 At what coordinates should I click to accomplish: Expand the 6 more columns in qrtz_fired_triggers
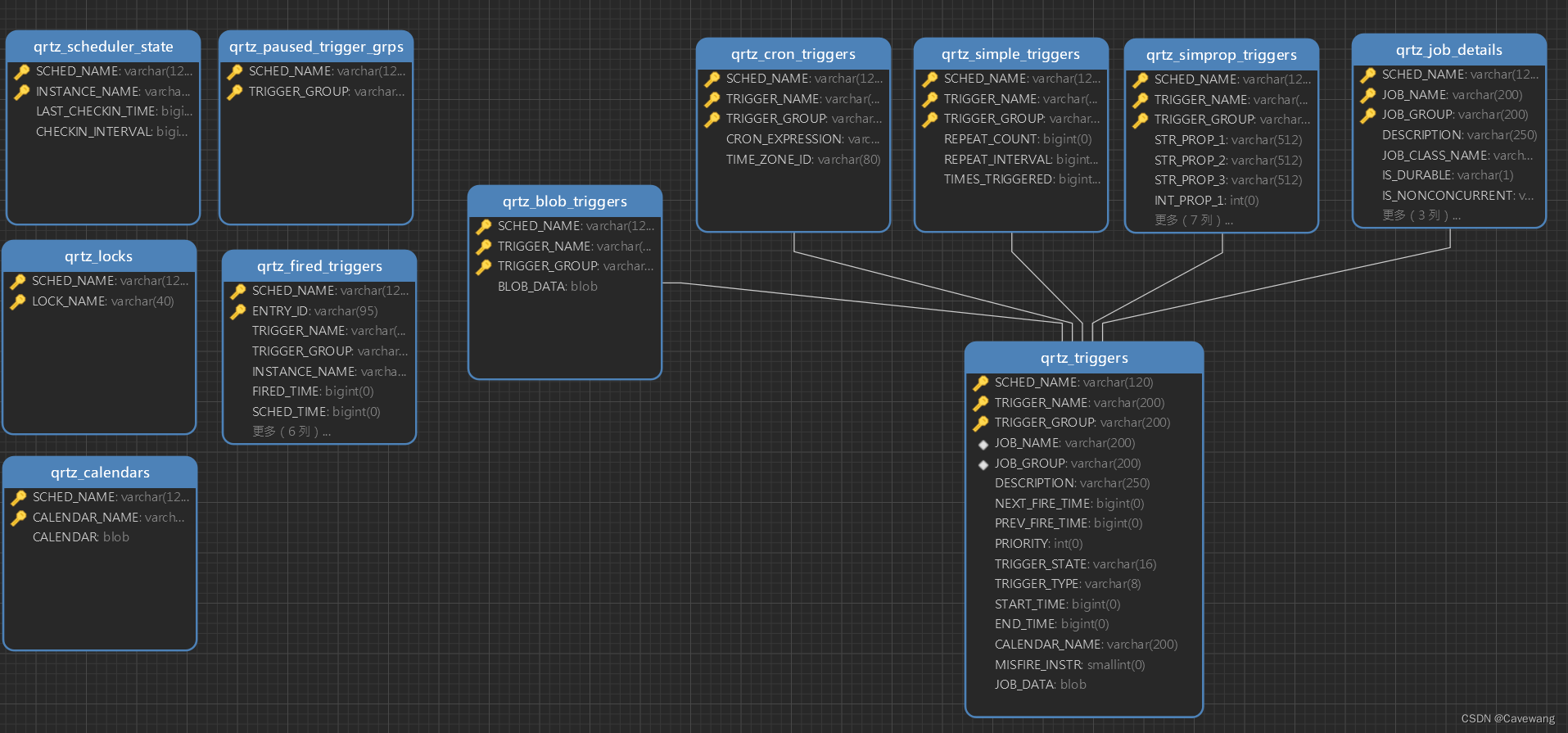pyautogui.click(x=291, y=432)
